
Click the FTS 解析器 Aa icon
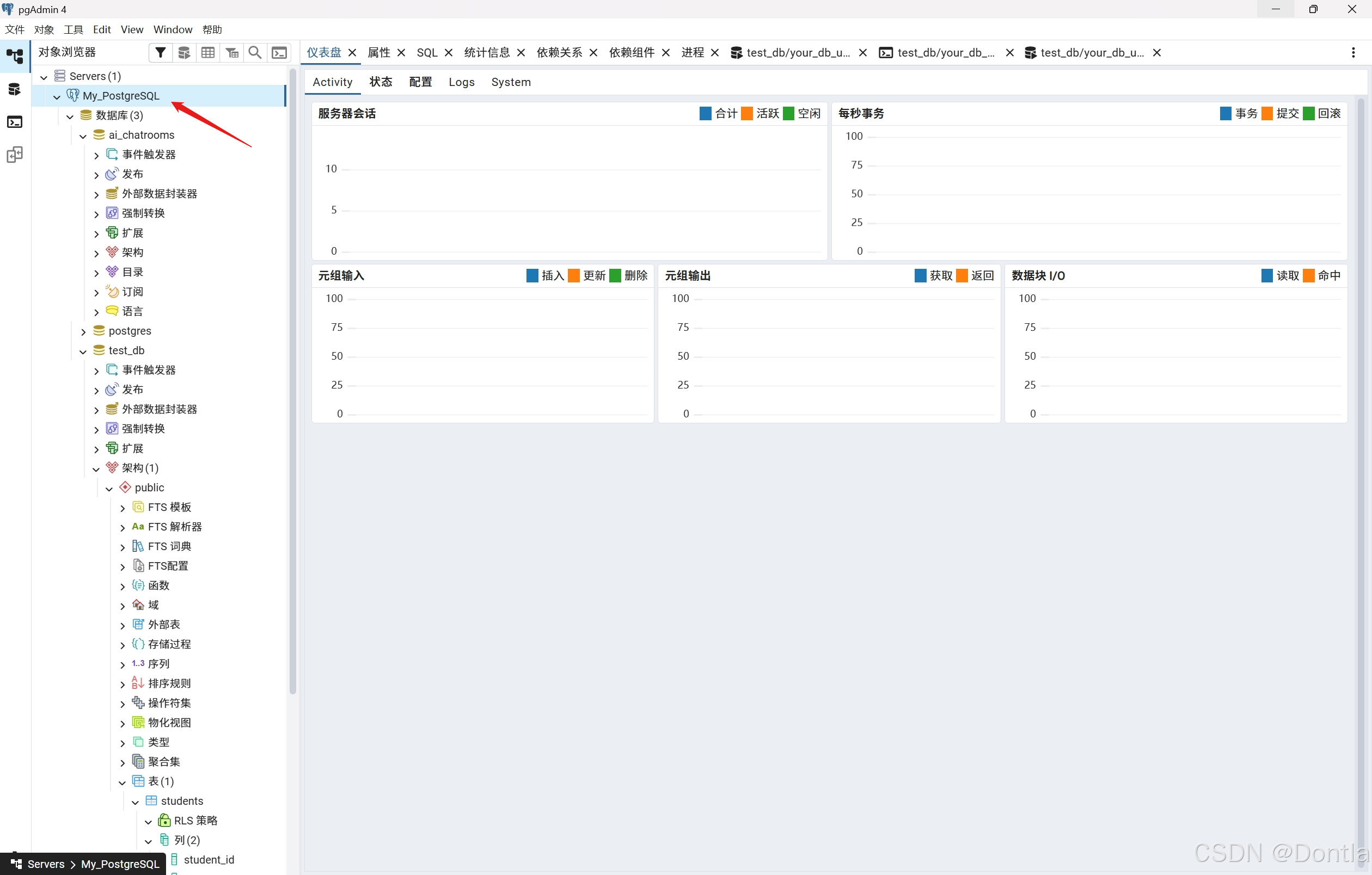(x=138, y=526)
